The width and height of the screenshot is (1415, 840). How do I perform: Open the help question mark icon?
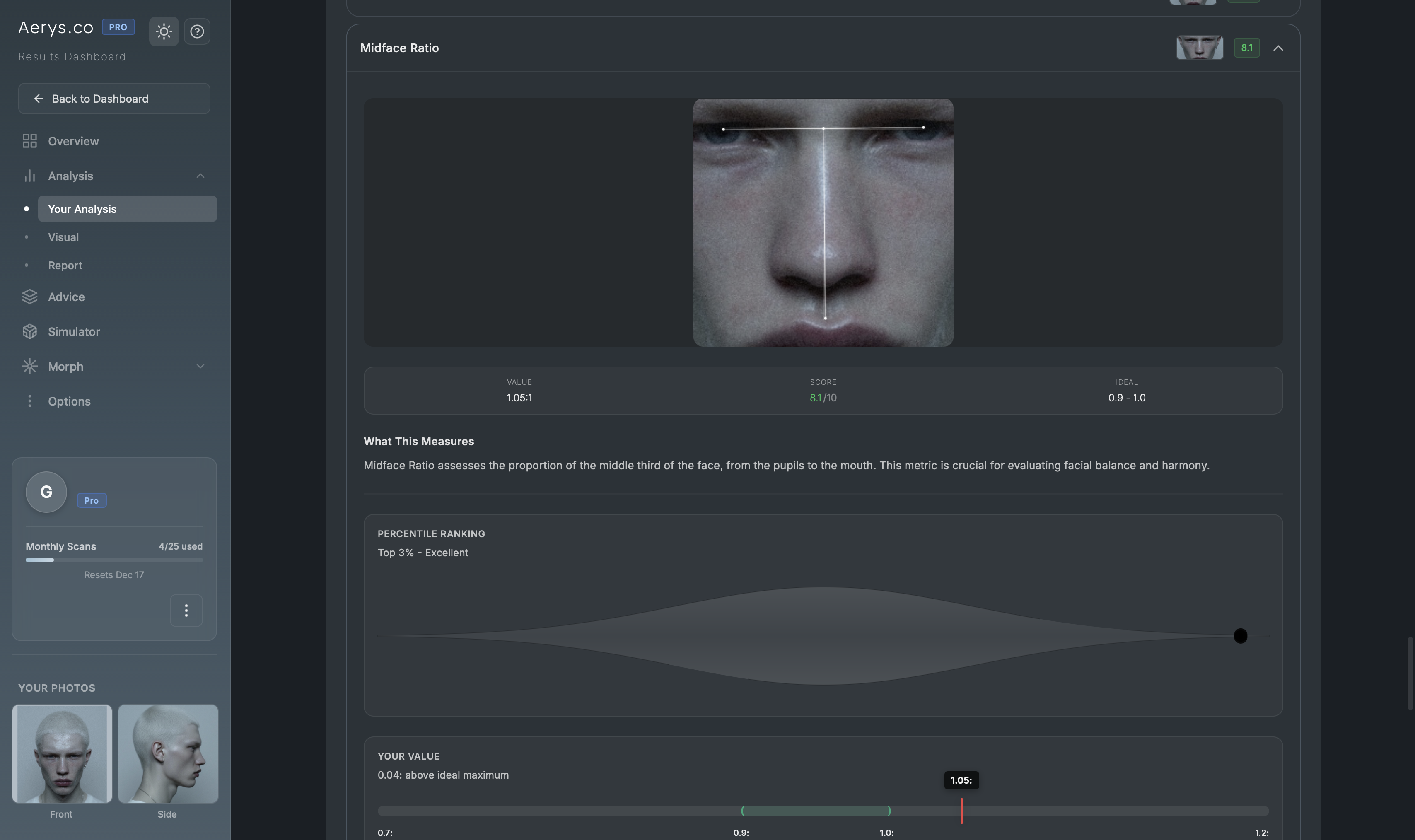pyautogui.click(x=197, y=31)
